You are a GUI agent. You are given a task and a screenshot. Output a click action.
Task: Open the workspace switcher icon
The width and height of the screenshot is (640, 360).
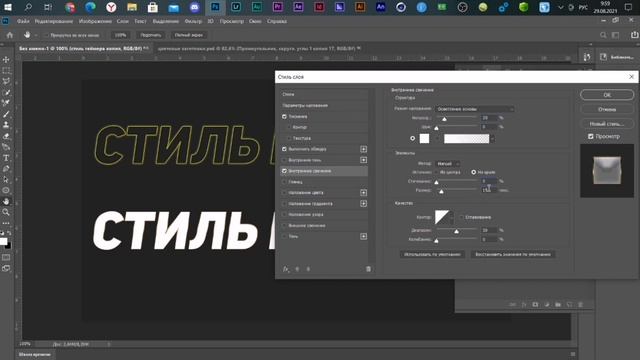point(616,36)
